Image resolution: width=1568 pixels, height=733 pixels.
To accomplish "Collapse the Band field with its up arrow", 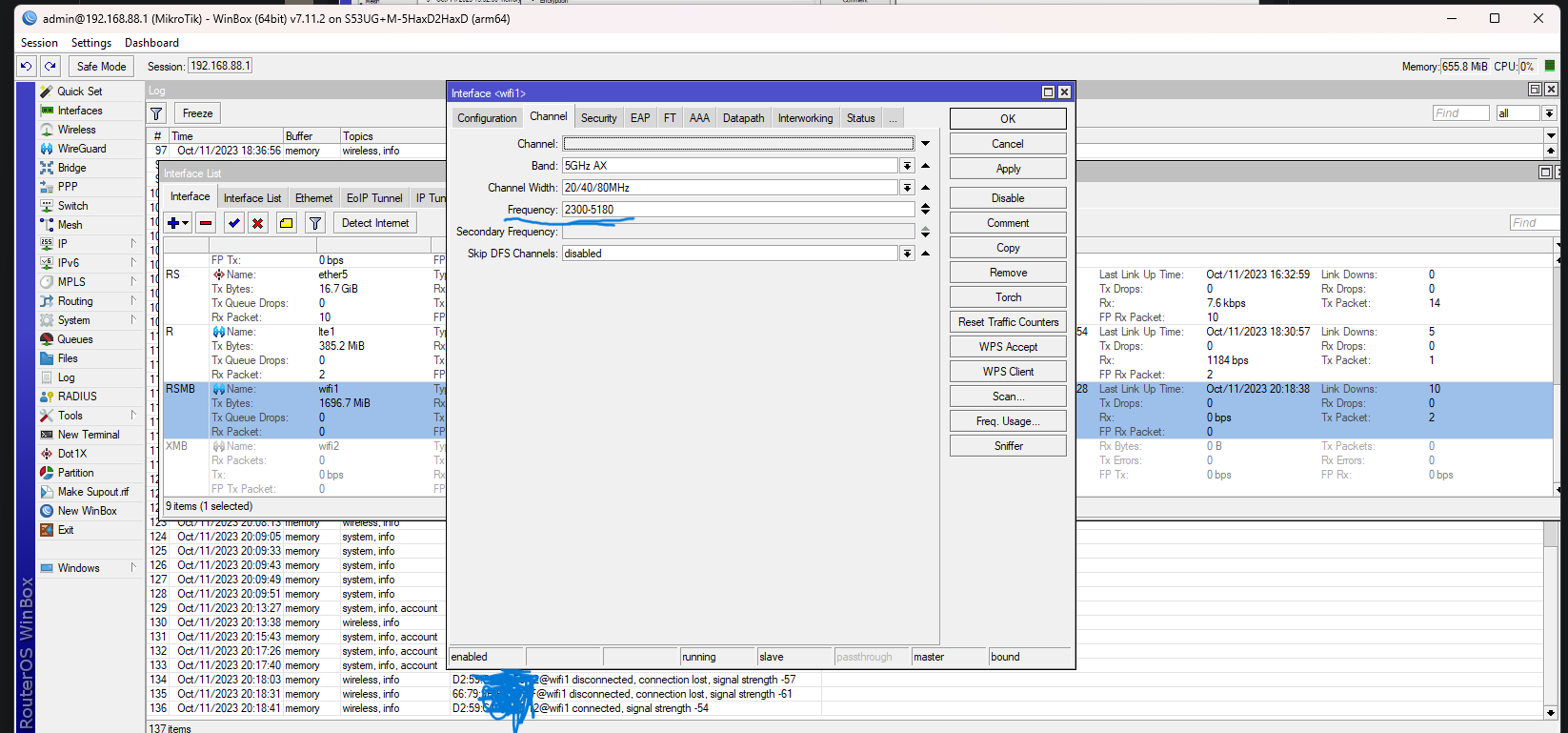I will [x=925, y=166].
